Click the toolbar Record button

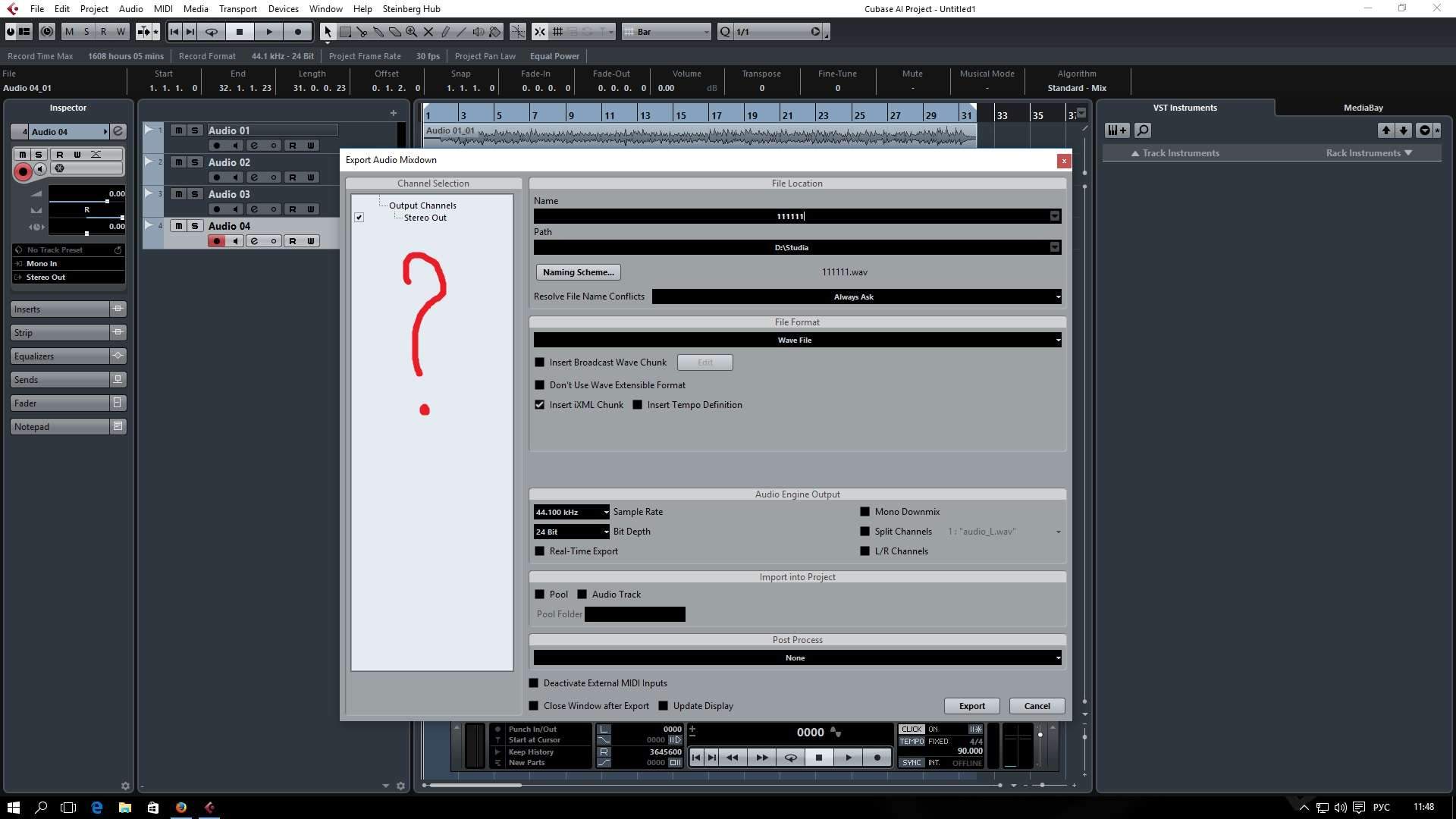click(x=298, y=32)
